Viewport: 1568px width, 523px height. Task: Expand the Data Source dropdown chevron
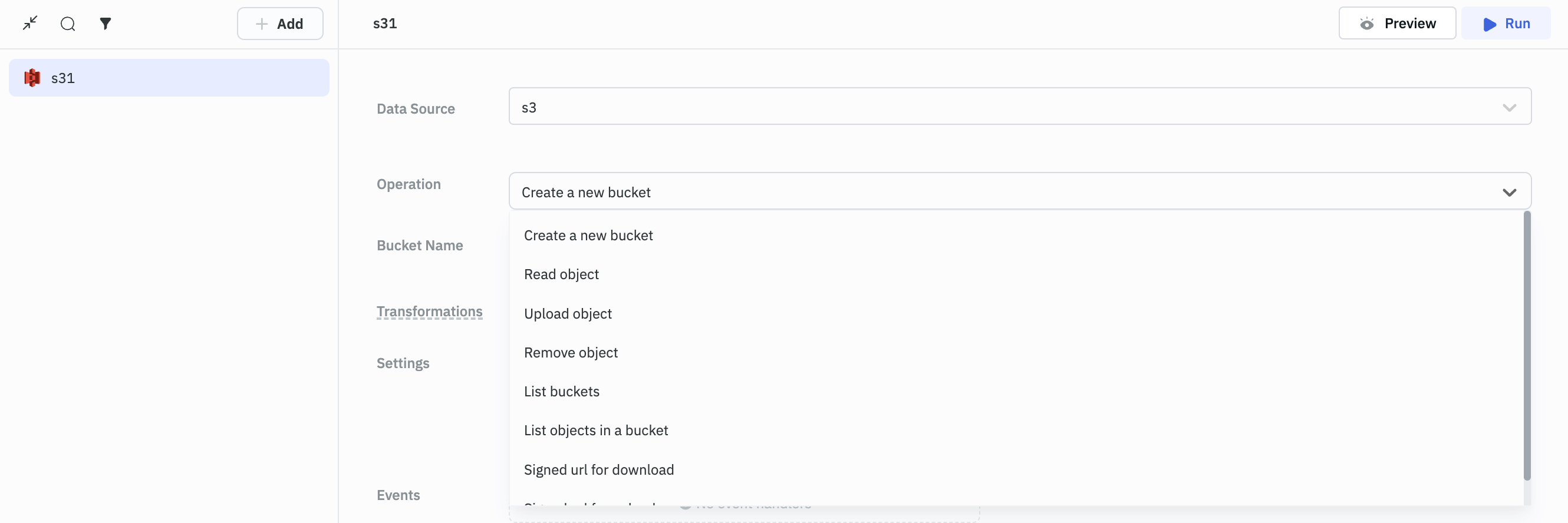(x=1508, y=108)
